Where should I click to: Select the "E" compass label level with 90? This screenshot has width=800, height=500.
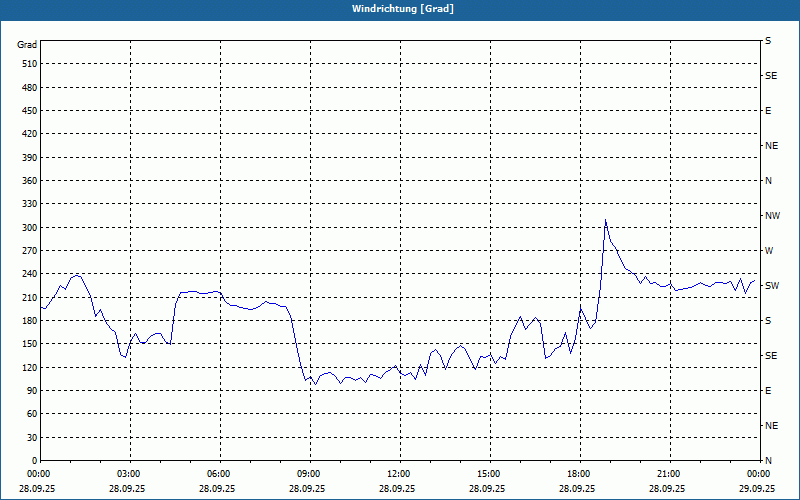[x=768, y=391]
